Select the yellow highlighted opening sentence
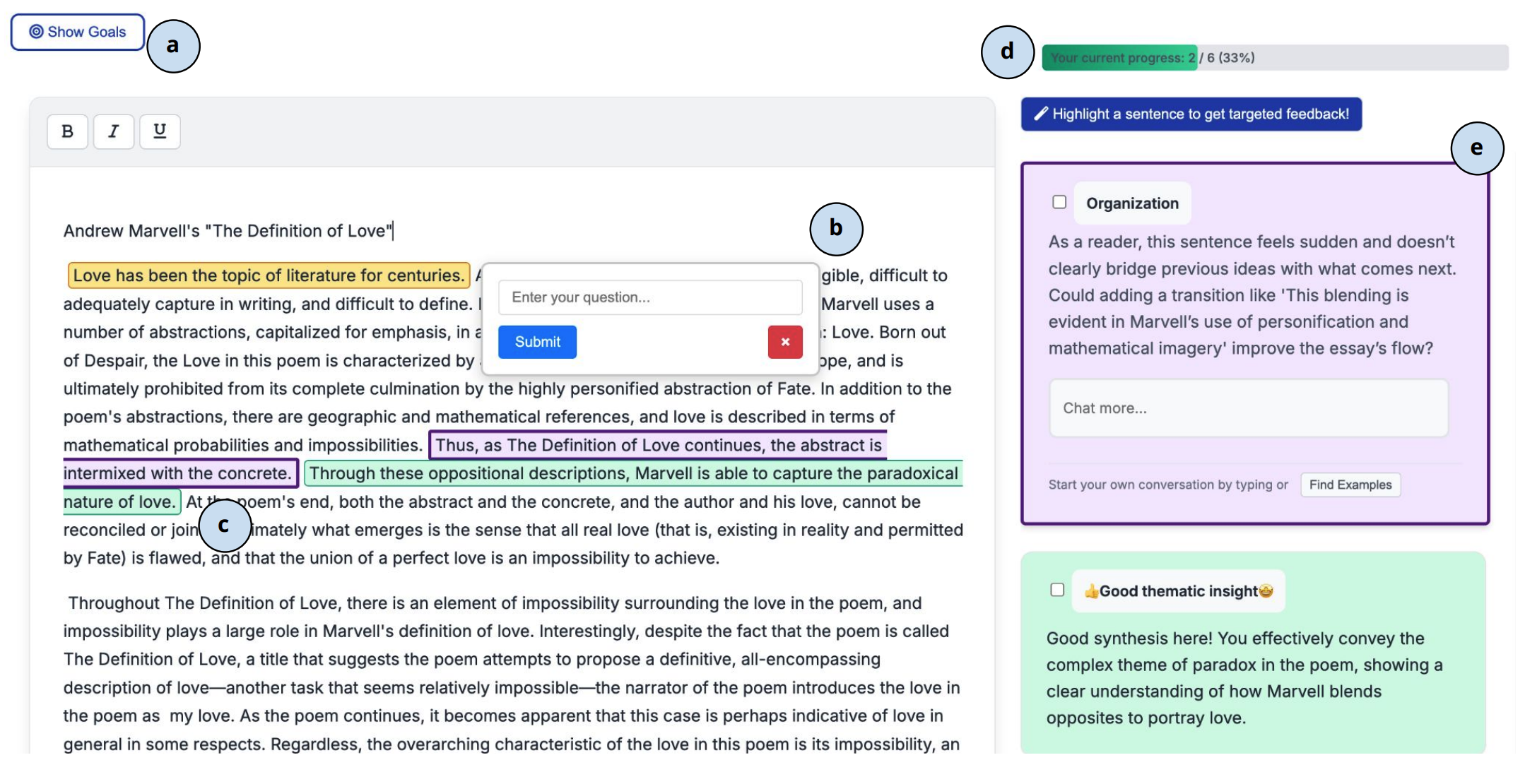The height and width of the screenshot is (784, 1525). point(267,275)
